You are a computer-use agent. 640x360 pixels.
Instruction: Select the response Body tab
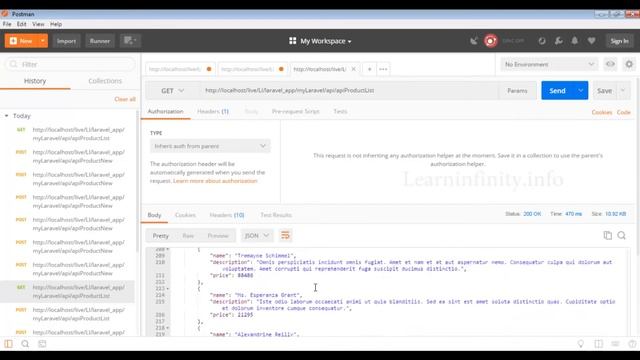tap(154, 215)
